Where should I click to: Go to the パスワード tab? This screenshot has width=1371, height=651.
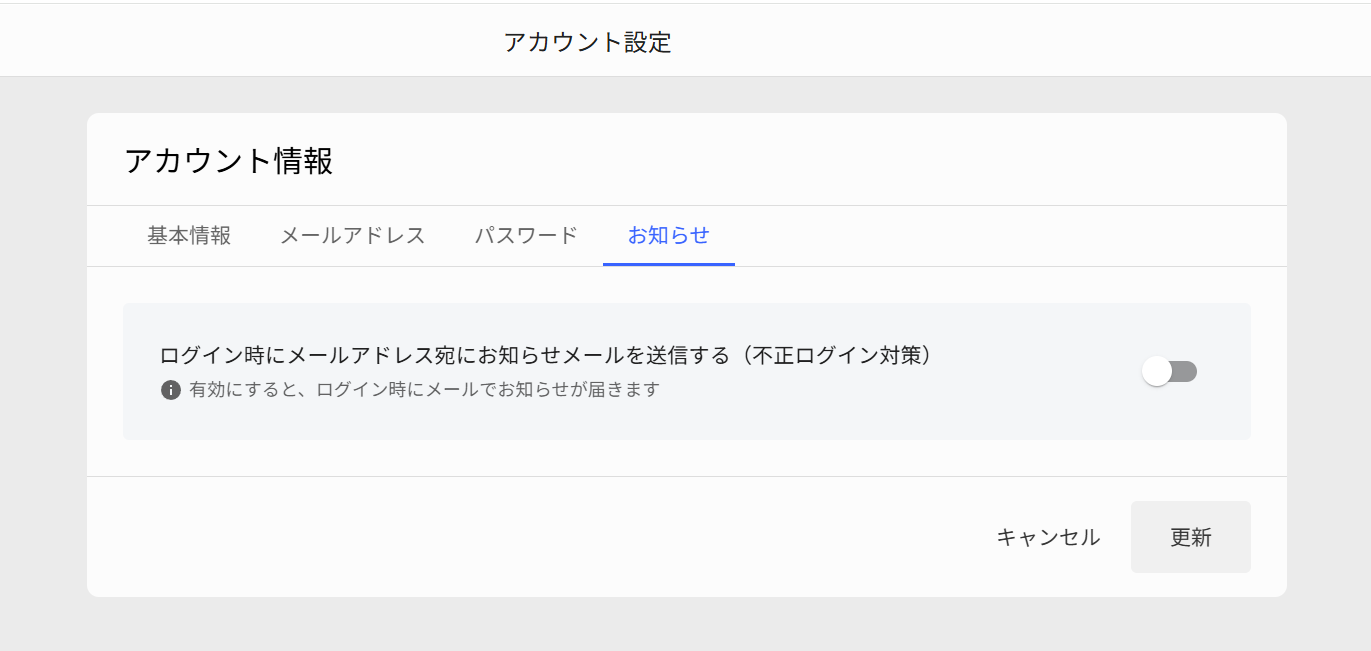[x=526, y=236]
